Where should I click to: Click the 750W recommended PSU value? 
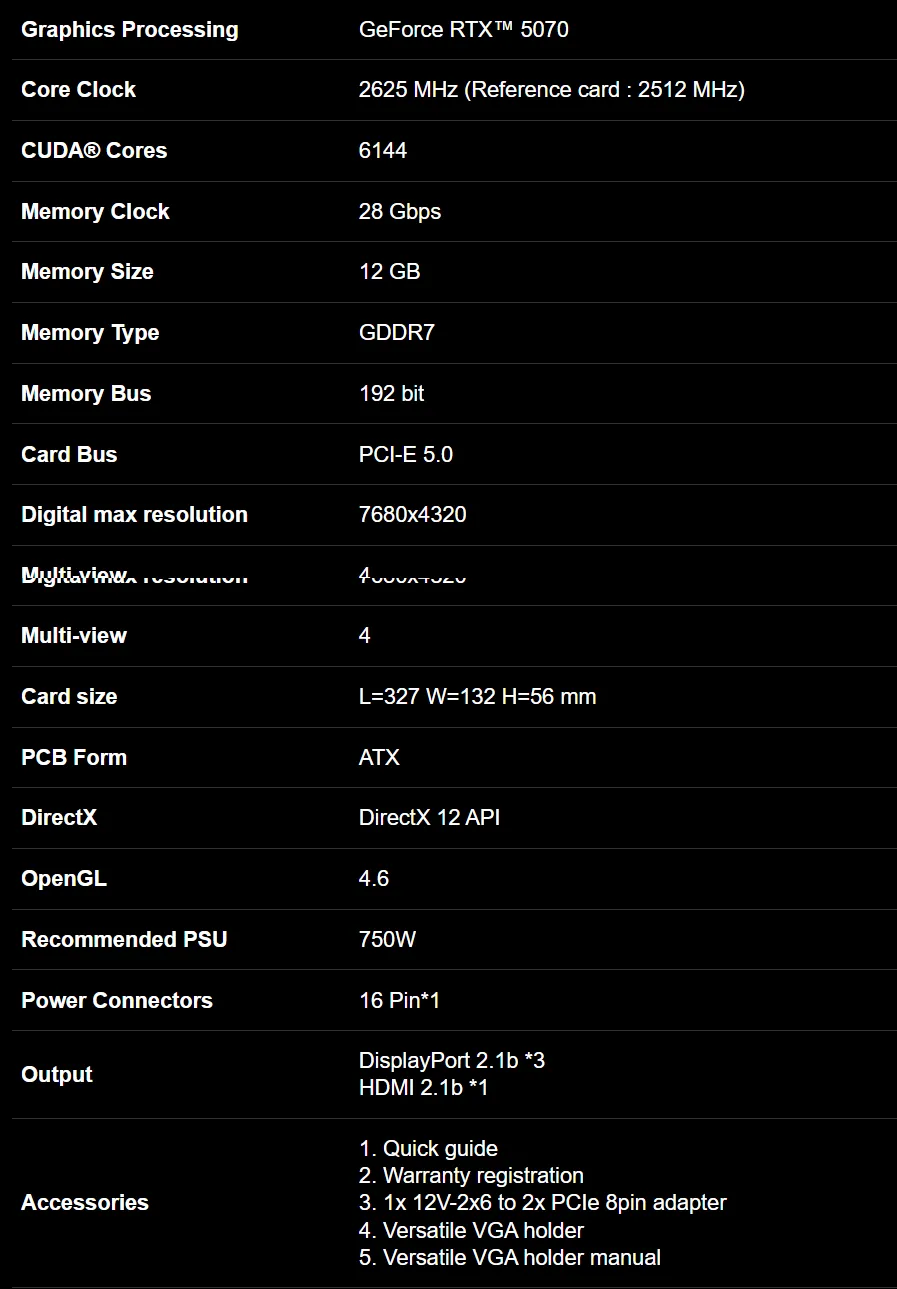point(388,940)
